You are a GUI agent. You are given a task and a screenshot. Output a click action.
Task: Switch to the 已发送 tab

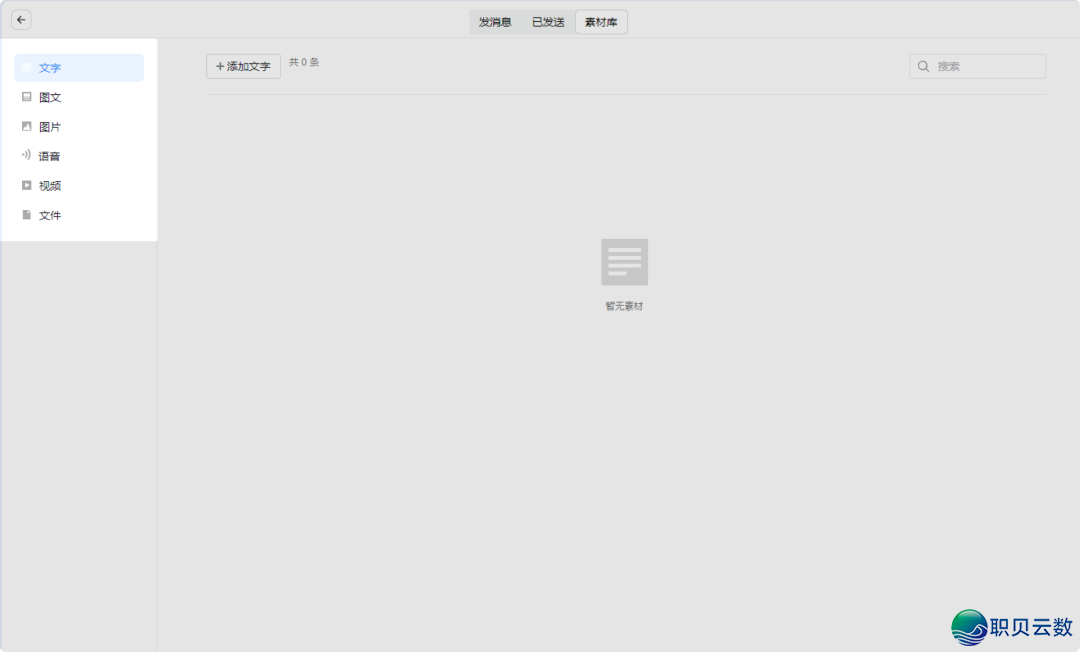pyautogui.click(x=548, y=22)
